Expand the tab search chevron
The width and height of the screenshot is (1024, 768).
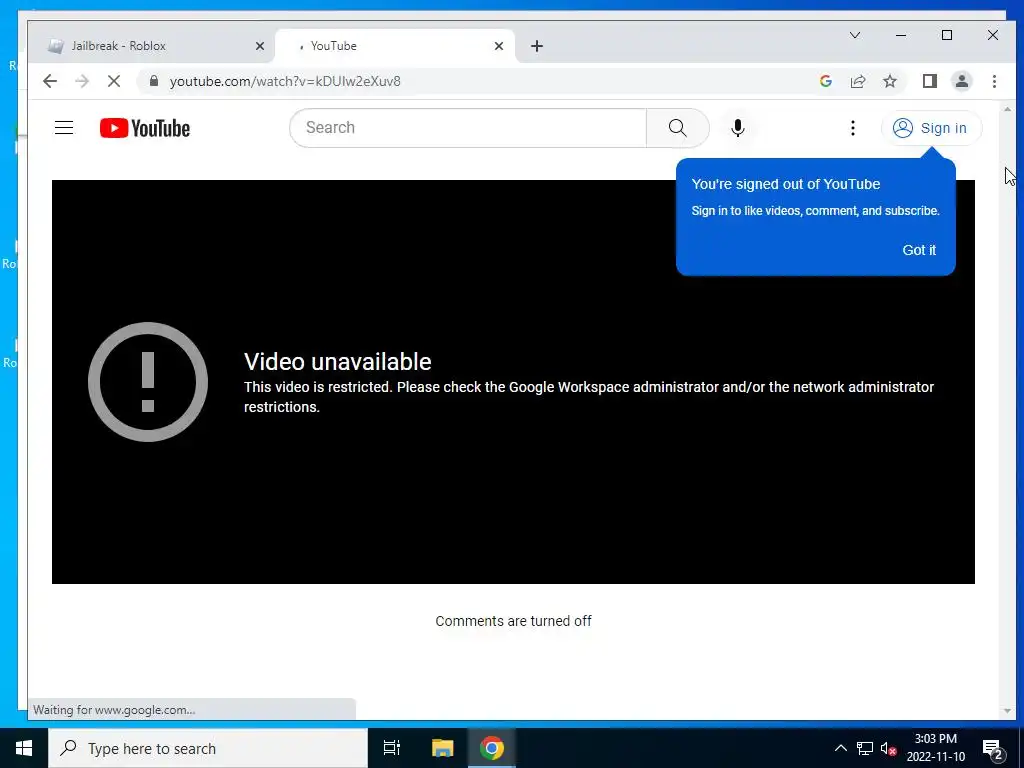[855, 35]
